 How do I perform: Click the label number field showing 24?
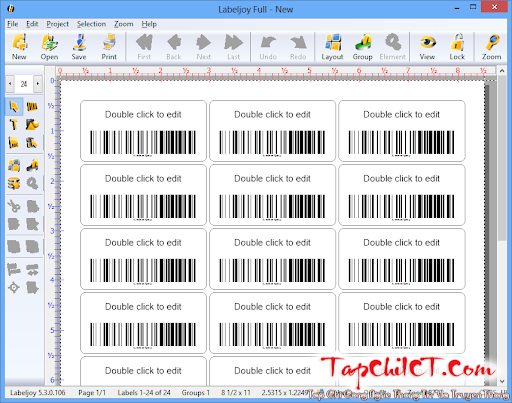24,84
